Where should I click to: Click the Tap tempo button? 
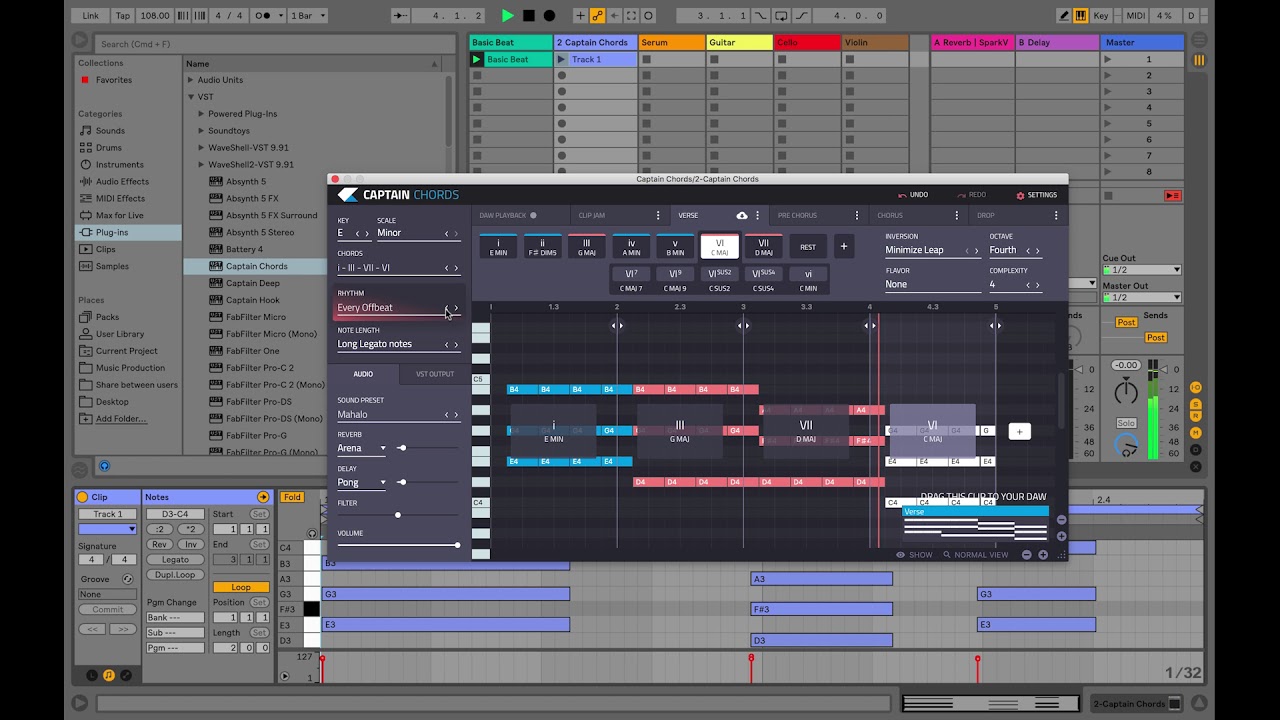(x=123, y=16)
